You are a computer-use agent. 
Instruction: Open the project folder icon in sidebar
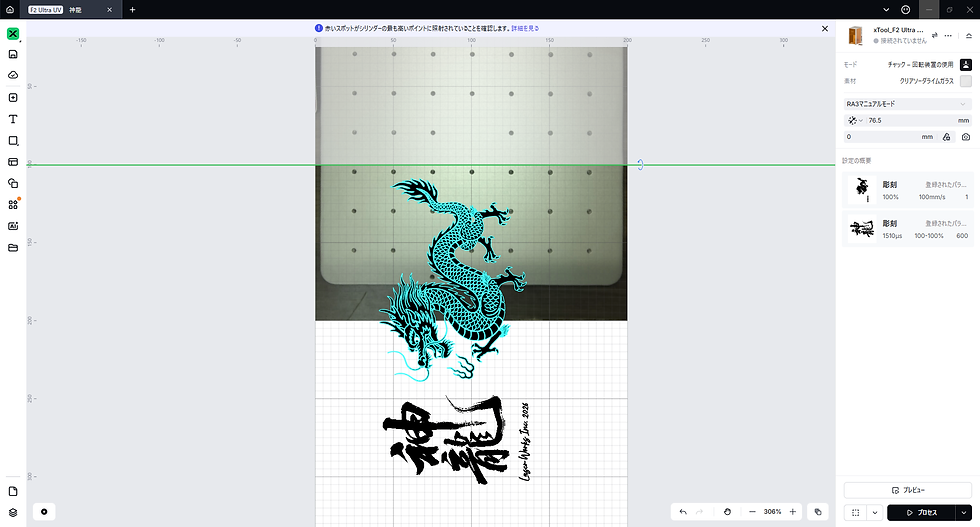tap(12, 248)
